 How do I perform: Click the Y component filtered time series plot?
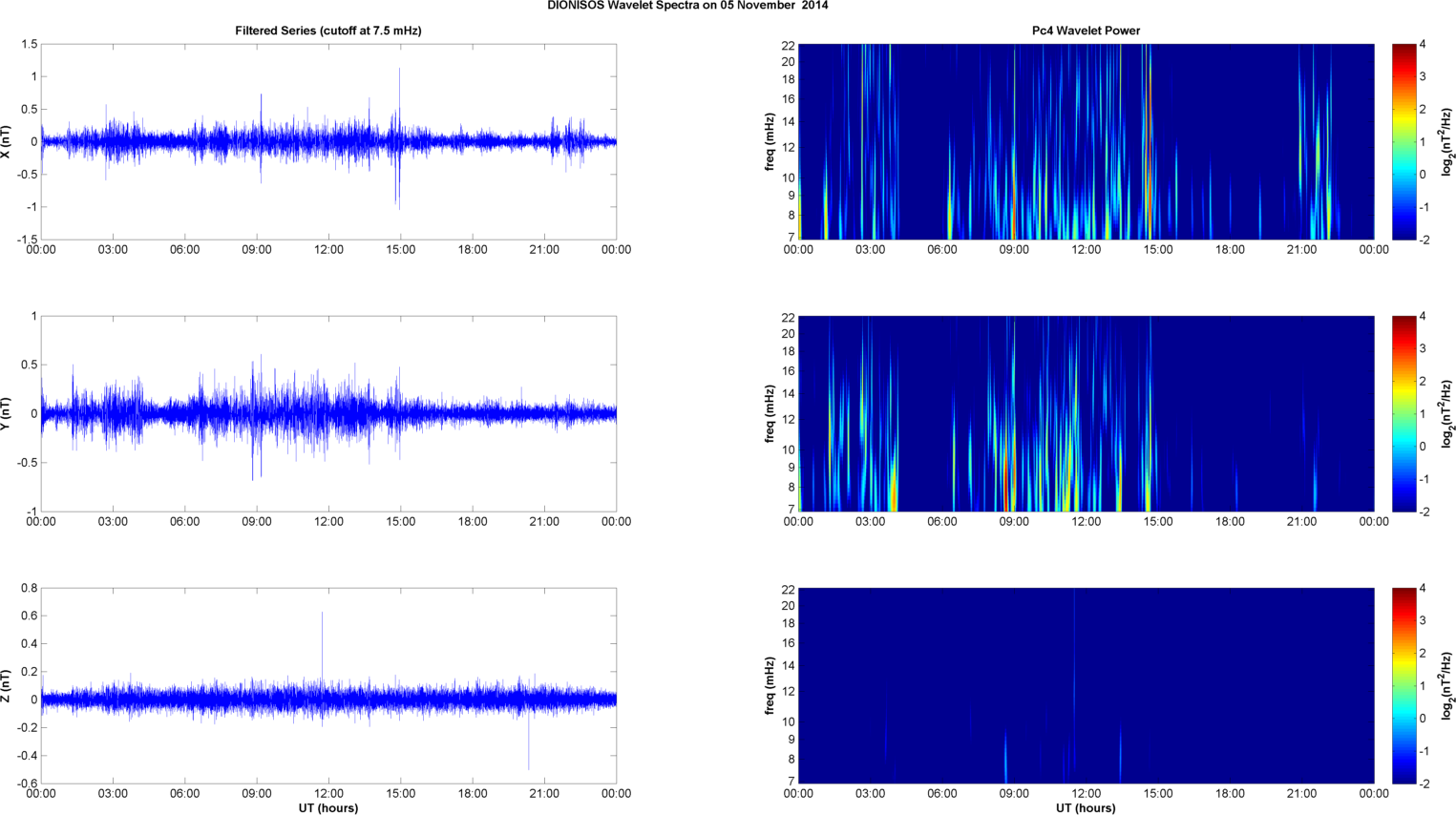pyautogui.click(x=328, y=414)
